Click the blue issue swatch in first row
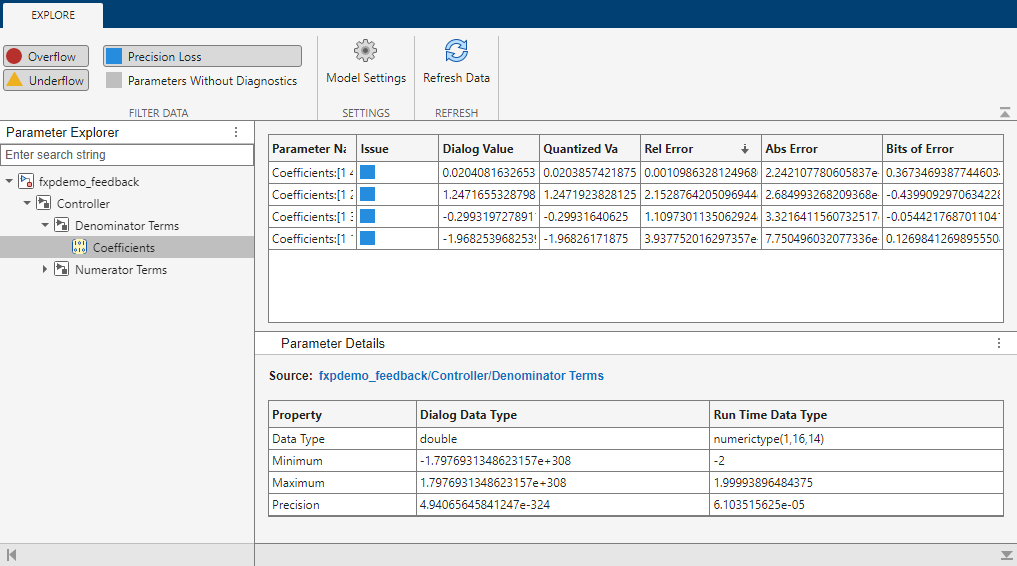 click(x=368, y=172)
